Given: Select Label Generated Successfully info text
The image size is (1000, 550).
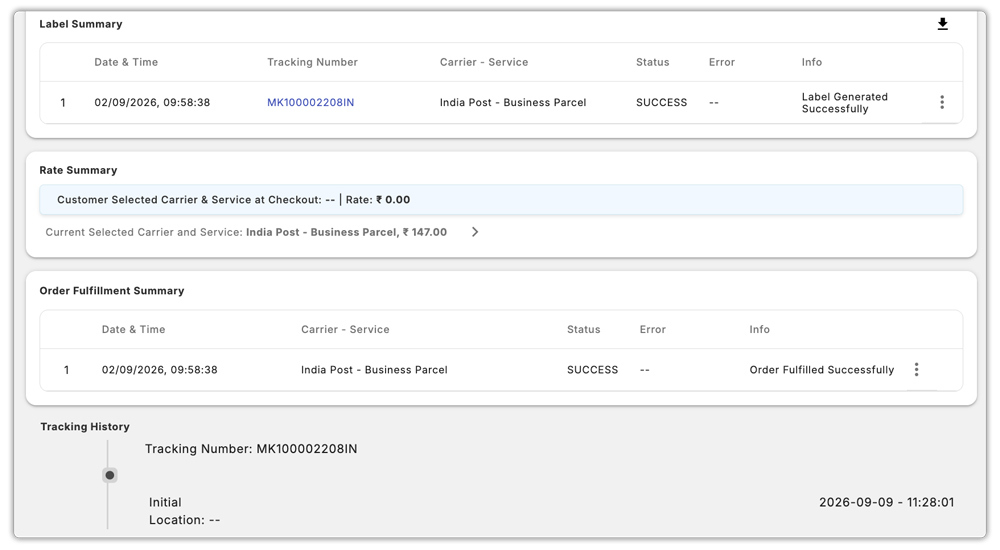Looking at the screenshot, I should [844, 103].
